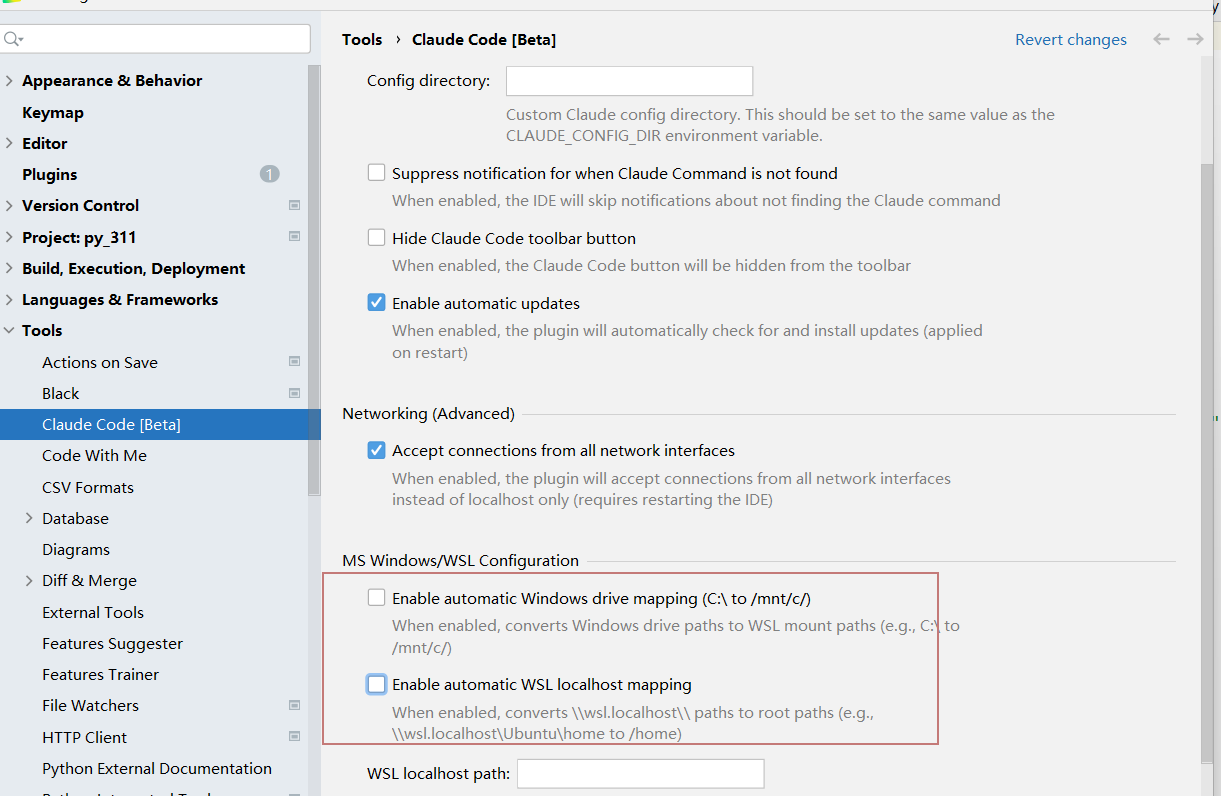Viewport: 1221px width, 796px height.
Task: Enable automatic WSL localhost mapping checkbox
Action: [376, 684]
